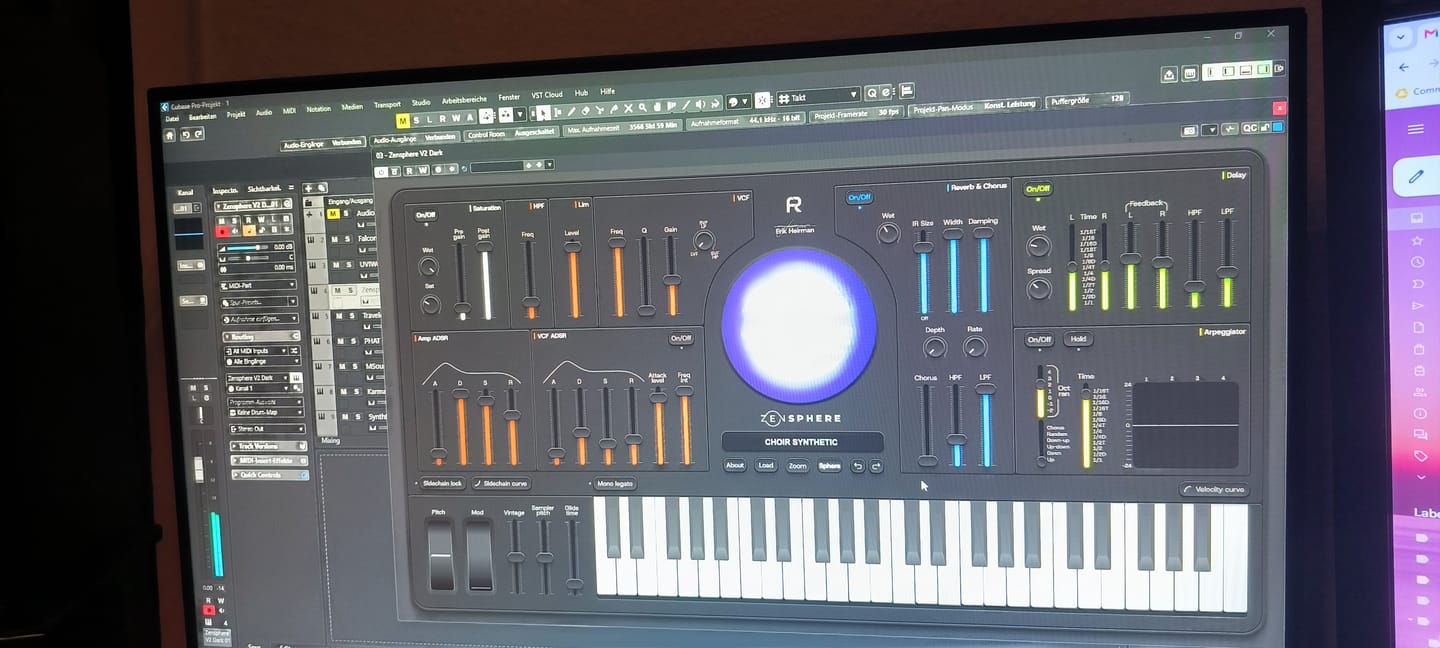Screen dimensions: 1440x648
Task: Open the Transport menu
Action: coord(387,104)
